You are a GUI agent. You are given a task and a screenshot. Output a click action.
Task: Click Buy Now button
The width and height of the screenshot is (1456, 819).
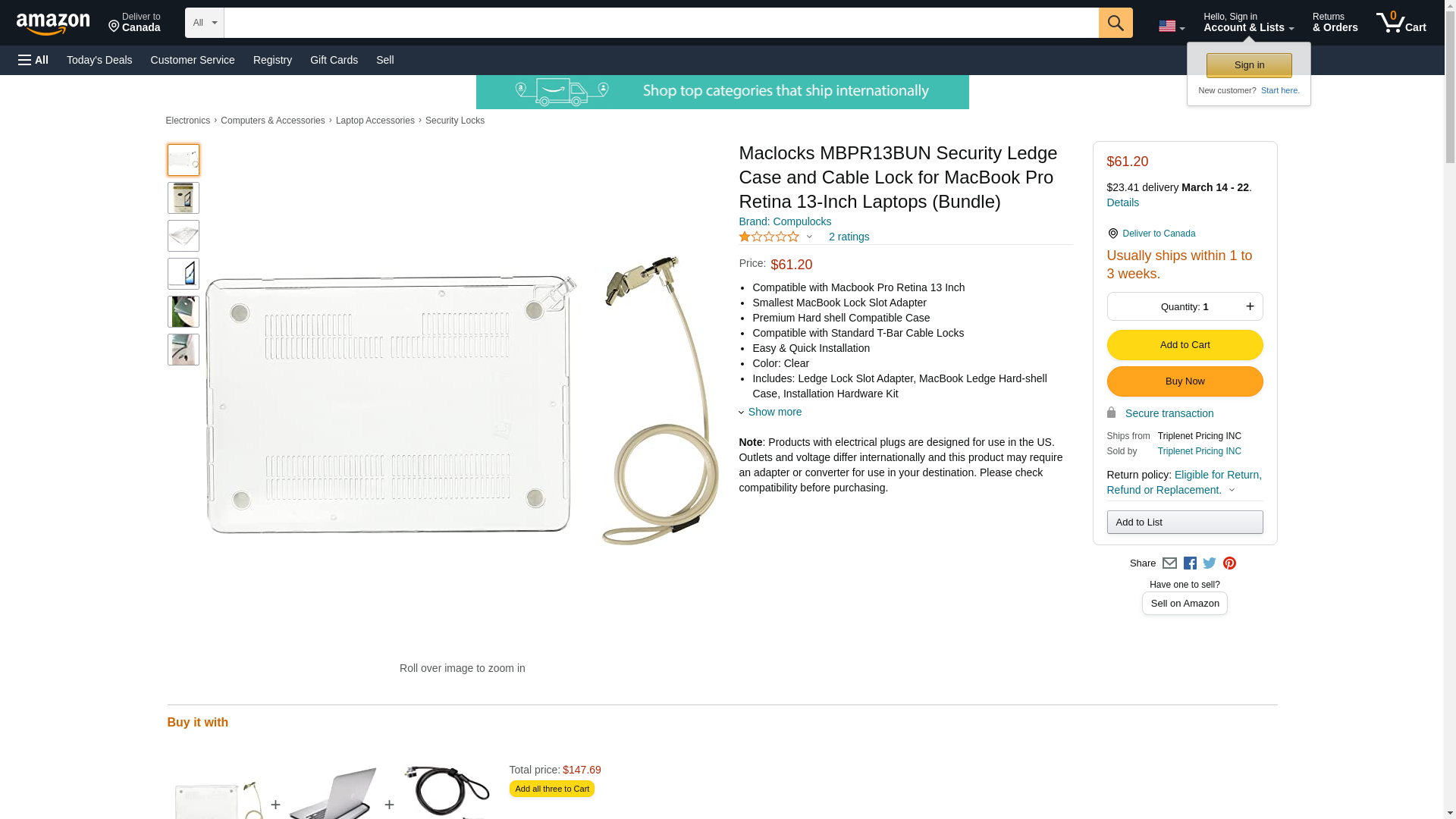[1185, 381]
